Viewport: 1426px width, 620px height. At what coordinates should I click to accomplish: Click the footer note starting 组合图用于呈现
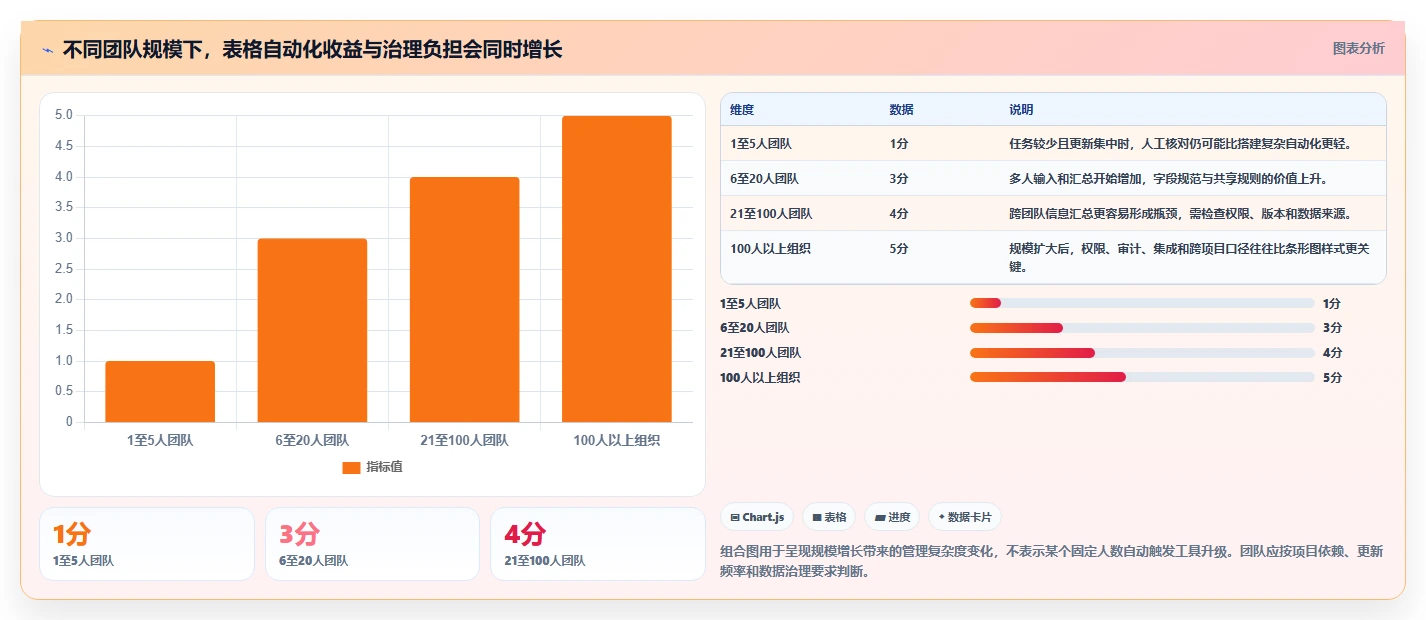[1052, 563]
